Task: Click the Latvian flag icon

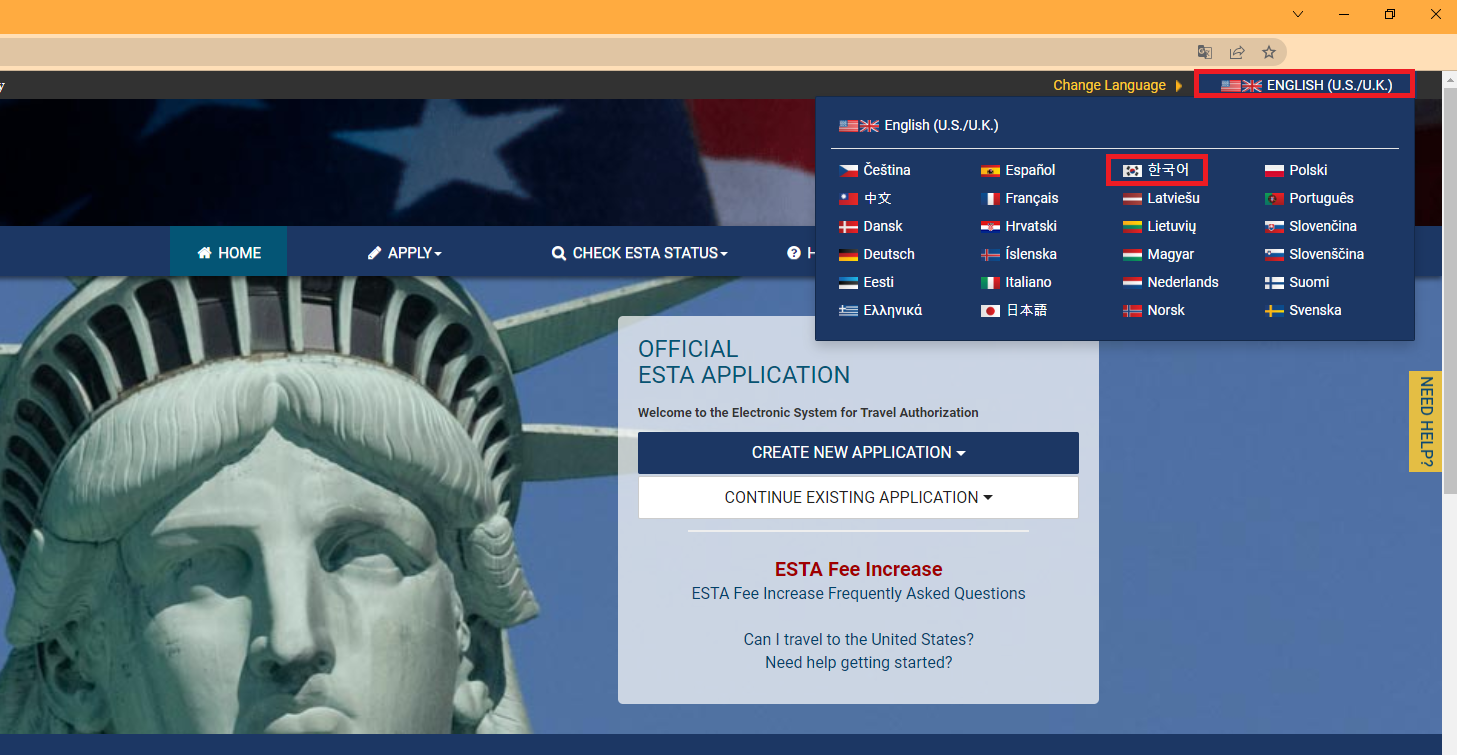Action: coord(1132,198)
